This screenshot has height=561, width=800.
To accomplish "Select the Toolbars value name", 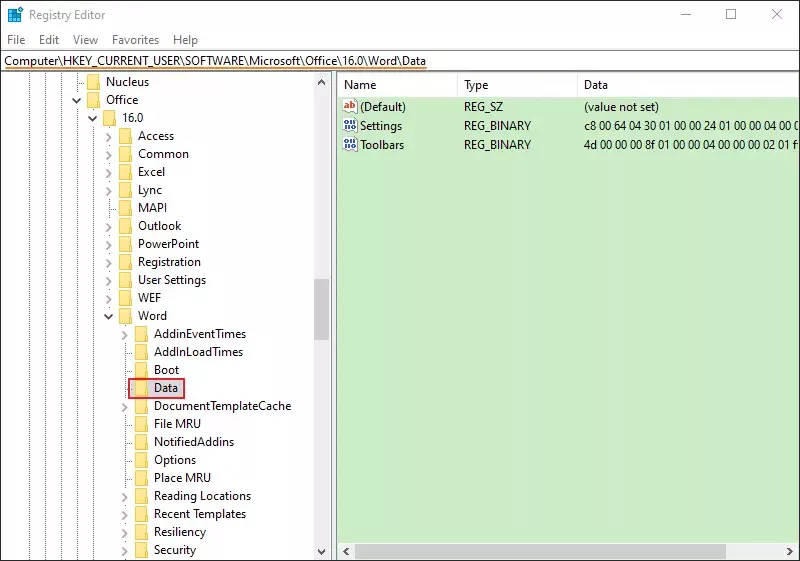I will 382,145.
